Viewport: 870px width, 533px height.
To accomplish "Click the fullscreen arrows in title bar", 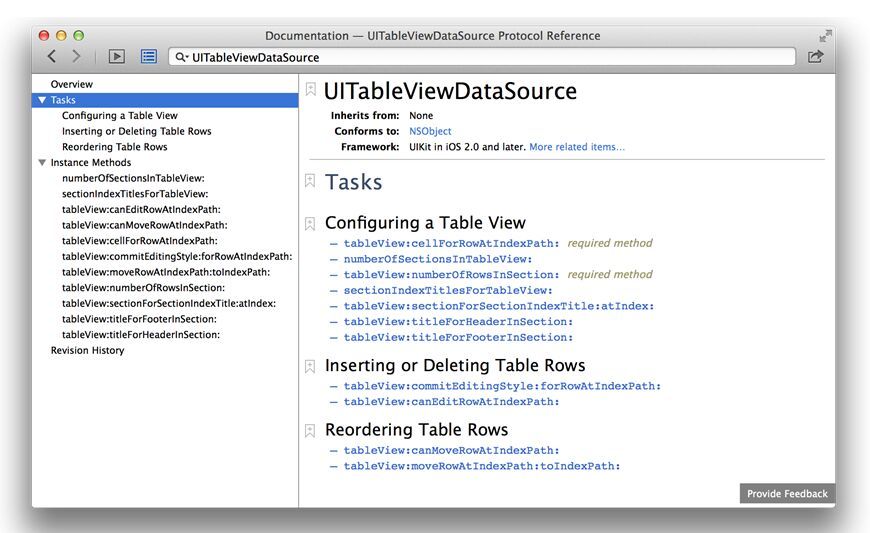I will tap(825, 36).
